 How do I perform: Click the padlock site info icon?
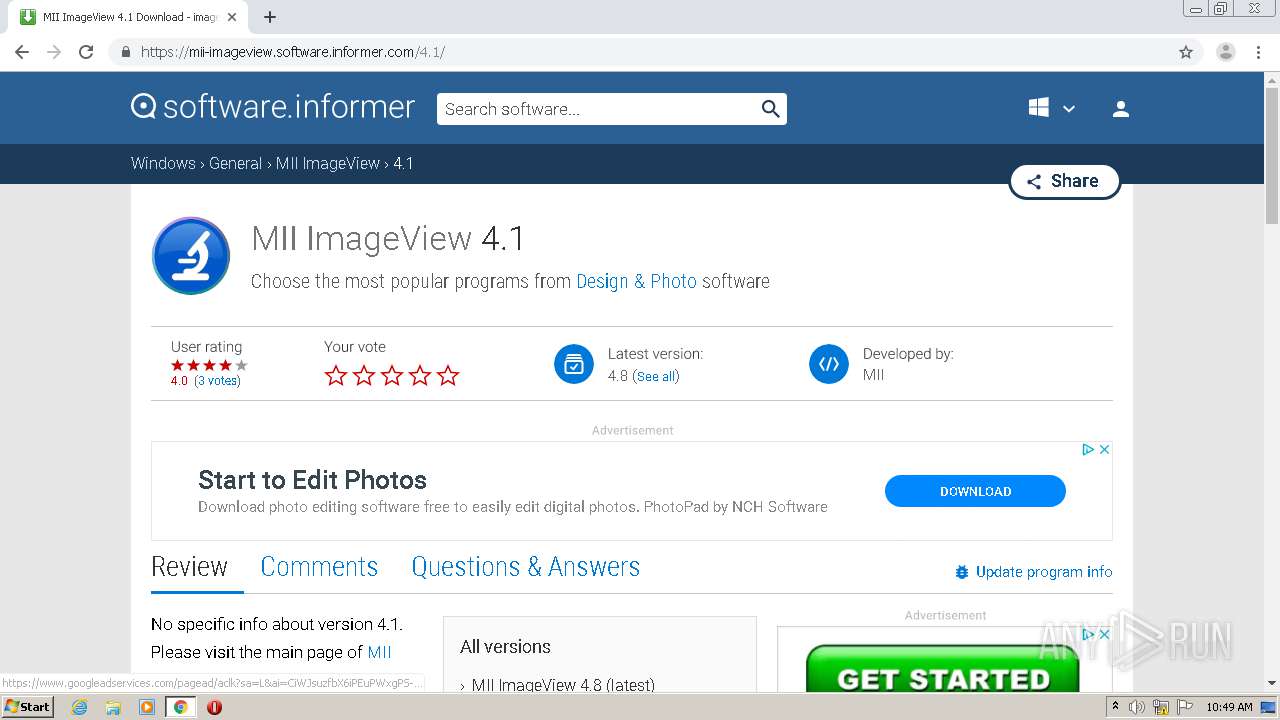tap(125, 52)
